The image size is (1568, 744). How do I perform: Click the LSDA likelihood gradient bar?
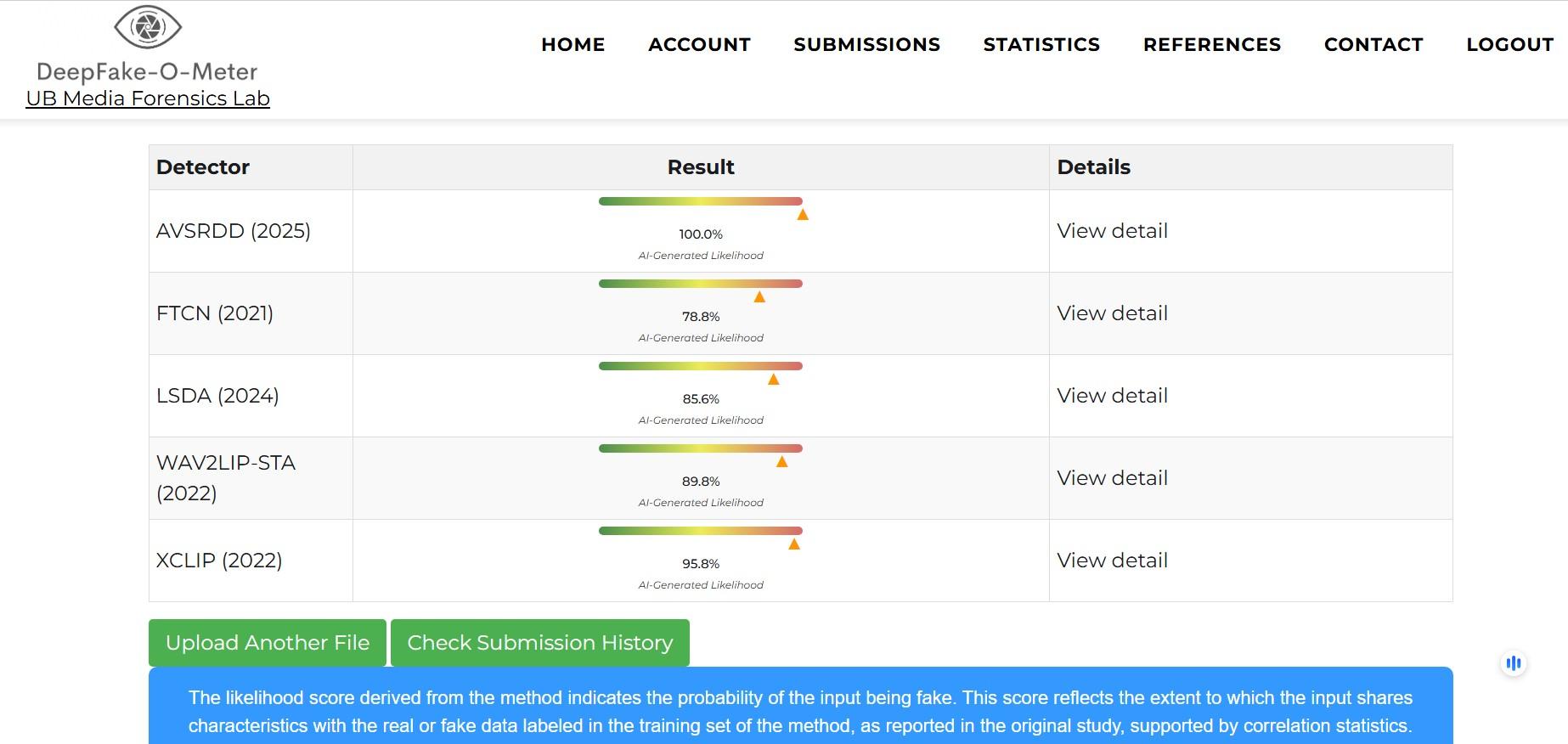(700, 366)
